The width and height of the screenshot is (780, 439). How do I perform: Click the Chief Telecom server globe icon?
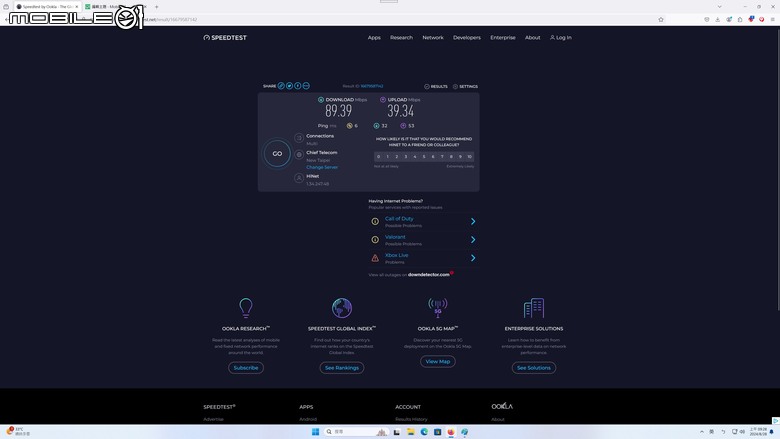coord(299,155)
